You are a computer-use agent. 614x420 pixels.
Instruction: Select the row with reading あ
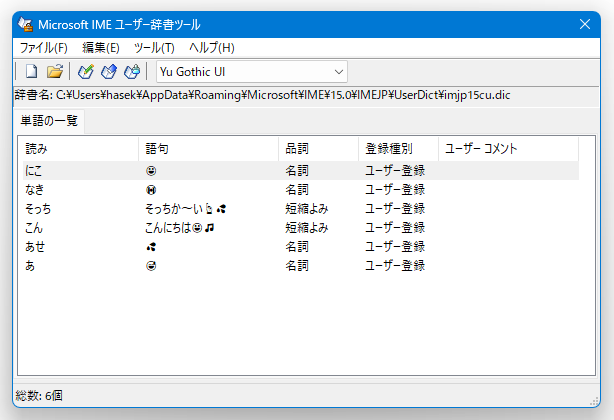[301, 266]
